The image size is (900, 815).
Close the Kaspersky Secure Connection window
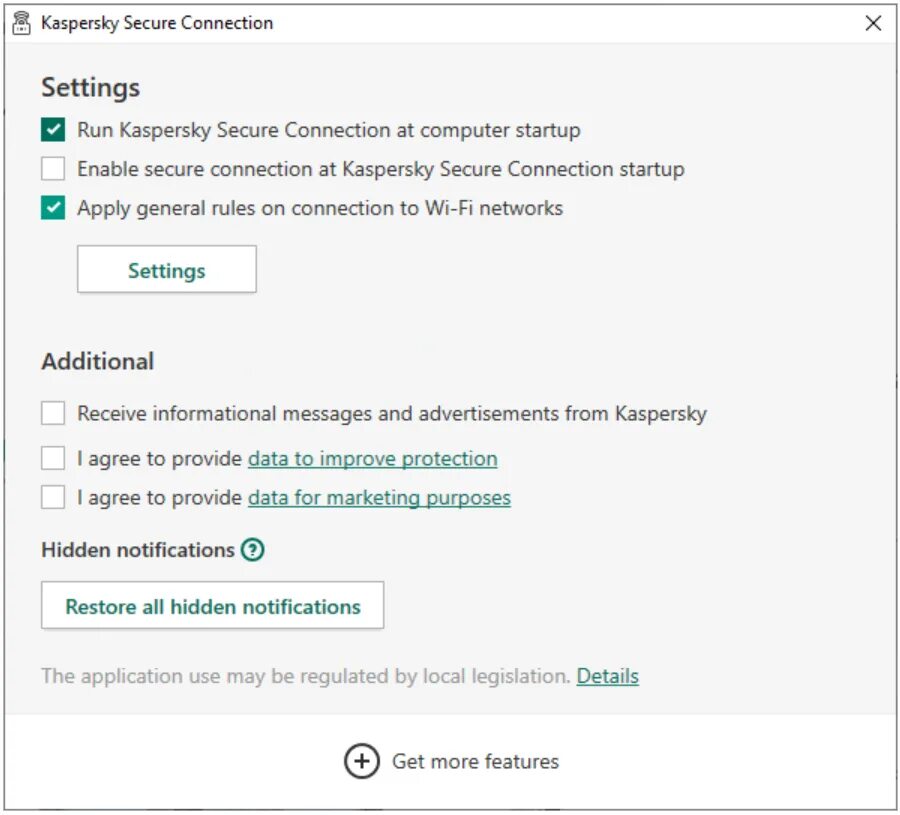pyautogui.click(x=873, y=23)
